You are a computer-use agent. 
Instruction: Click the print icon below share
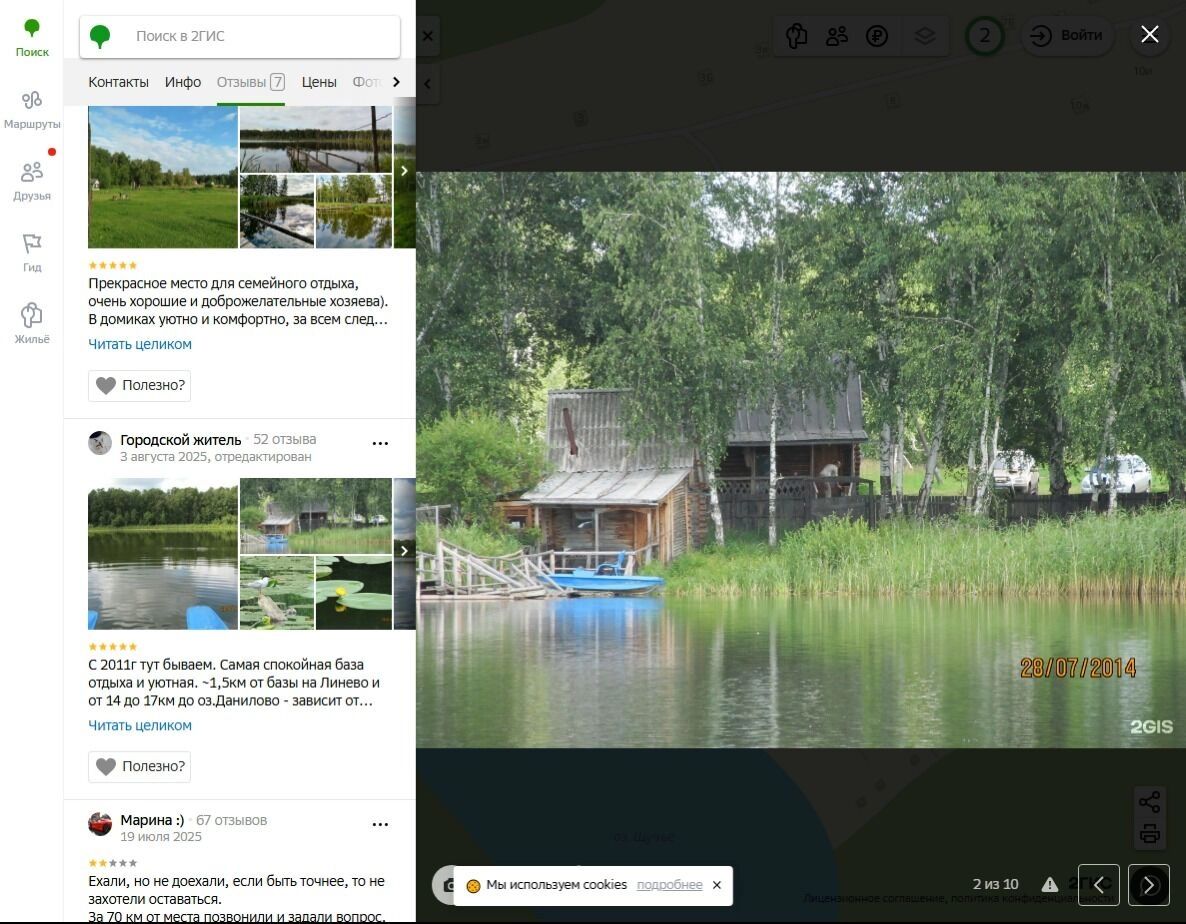coord(1149,833)
